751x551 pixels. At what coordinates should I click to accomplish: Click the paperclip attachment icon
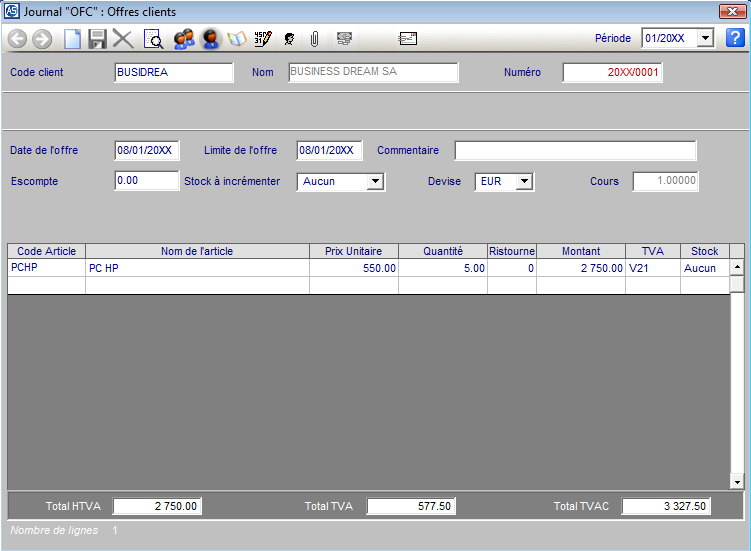coord(314,39)
